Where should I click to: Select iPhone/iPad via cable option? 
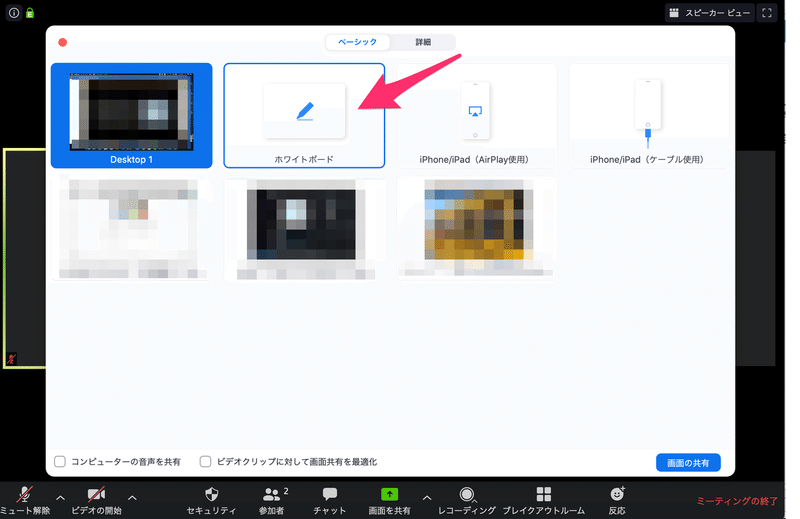(x=648, y=115)
